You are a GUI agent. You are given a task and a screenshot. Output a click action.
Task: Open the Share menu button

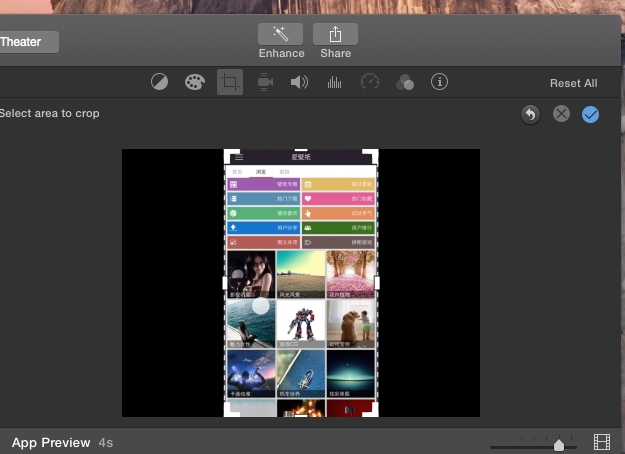pos(335,34)
